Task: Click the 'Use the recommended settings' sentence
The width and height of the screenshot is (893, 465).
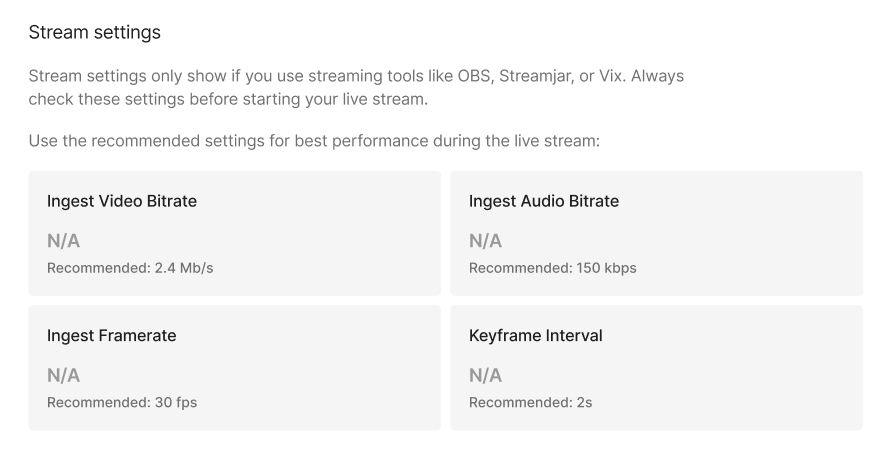Action: (313, 140)
